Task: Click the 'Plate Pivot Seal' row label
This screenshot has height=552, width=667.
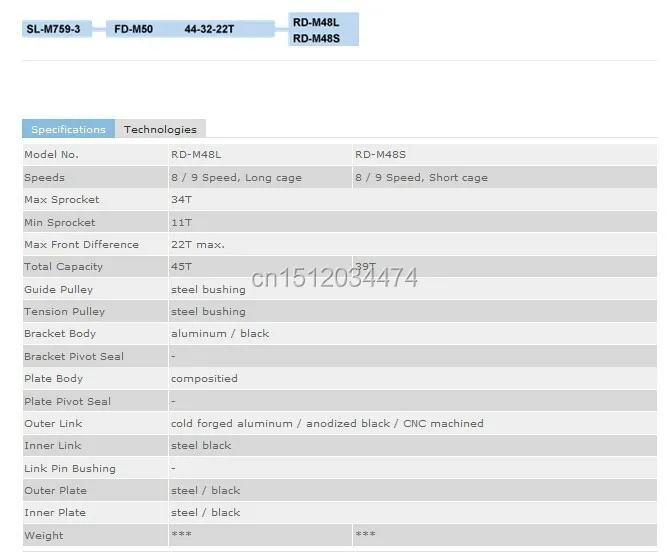Action: pos(68,401)
